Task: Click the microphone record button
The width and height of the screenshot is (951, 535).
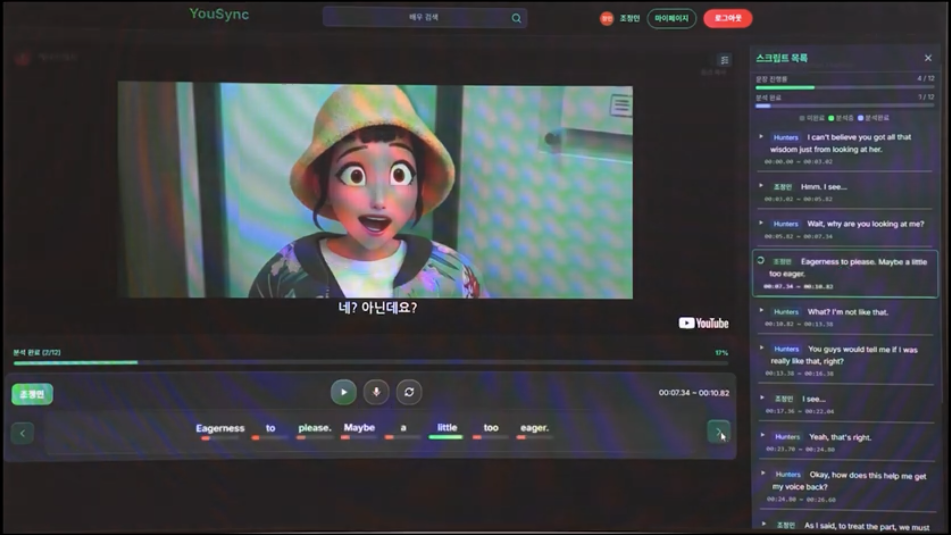Action: point(376,392)
